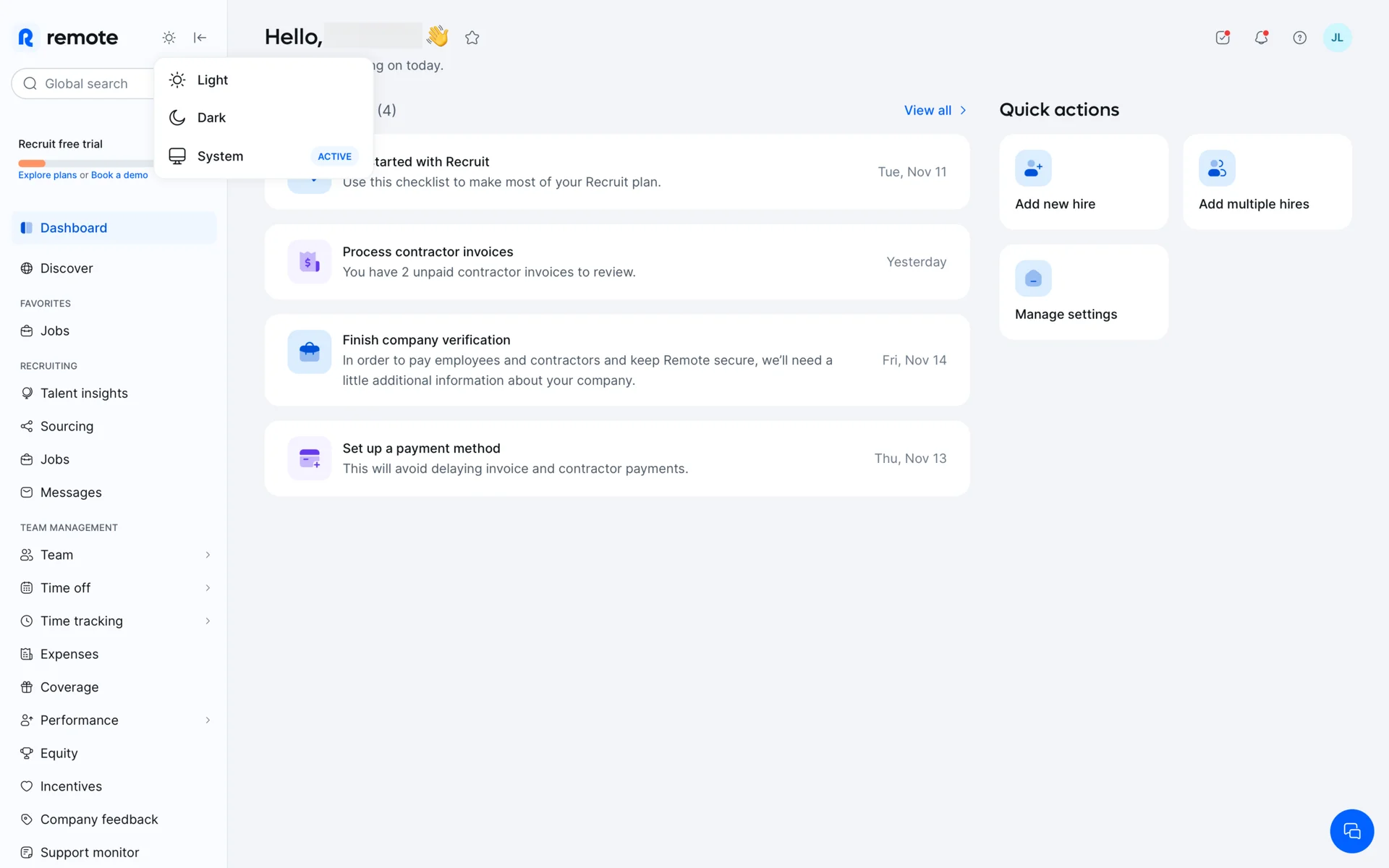Go to Sourcing in the sidebar

(67, 427)
